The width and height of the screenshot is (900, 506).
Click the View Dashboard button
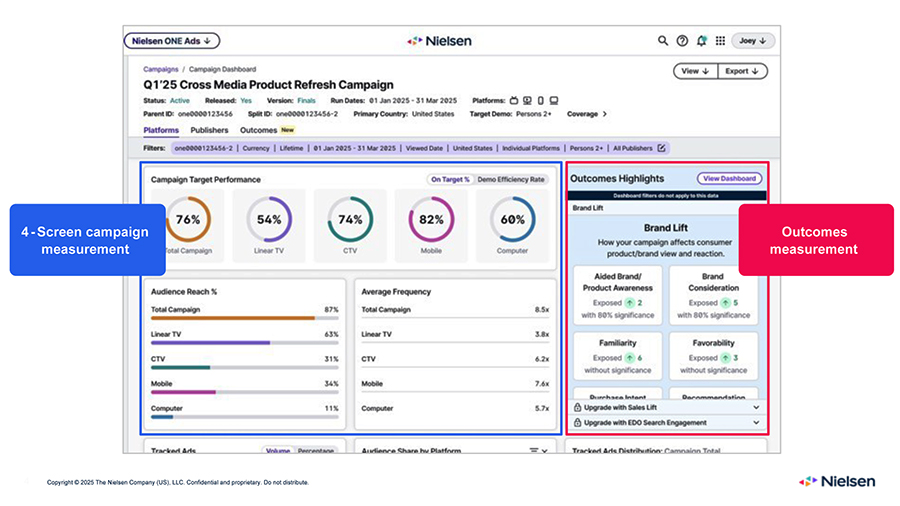pos(729,178)
